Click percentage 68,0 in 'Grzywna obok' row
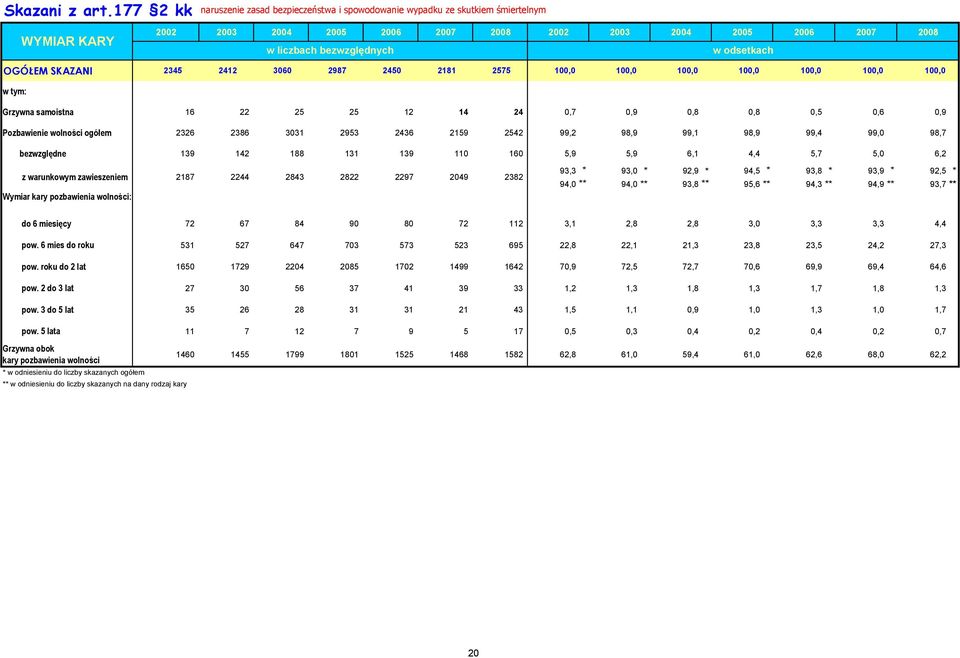This screenshot has width=960, height=658. coord(876,354)
